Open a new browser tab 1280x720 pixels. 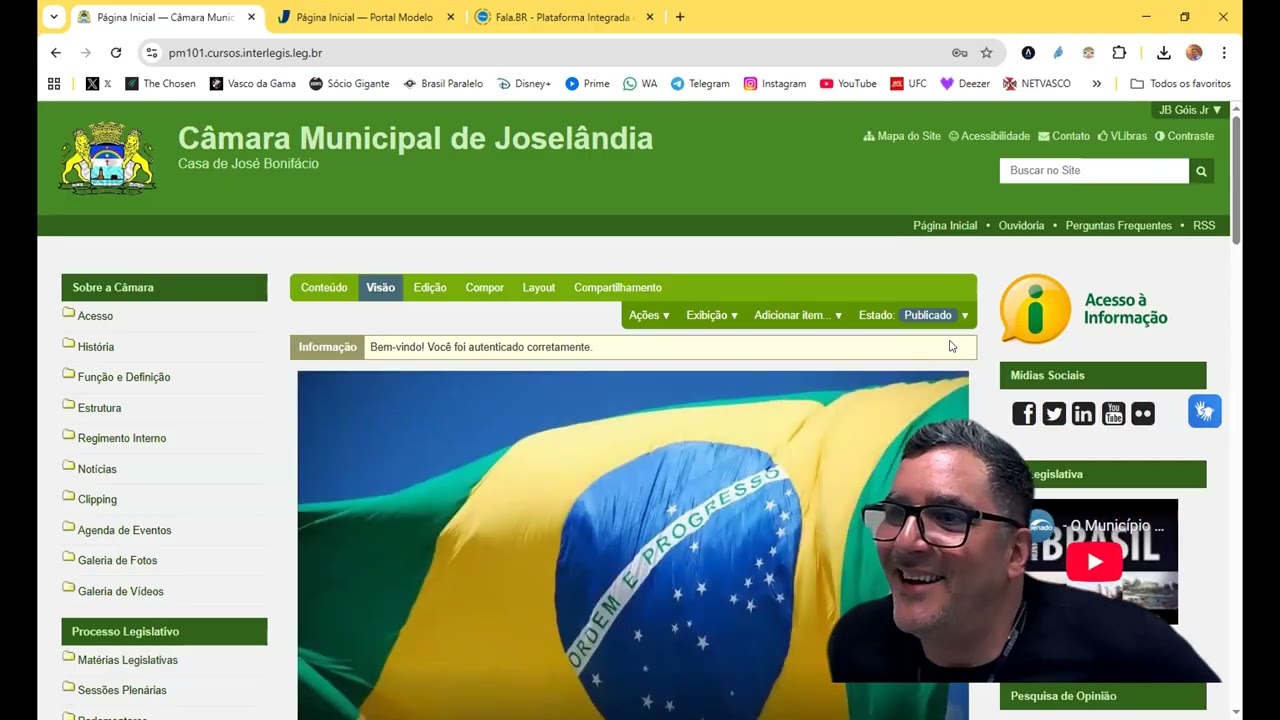(x=680, y=17)
